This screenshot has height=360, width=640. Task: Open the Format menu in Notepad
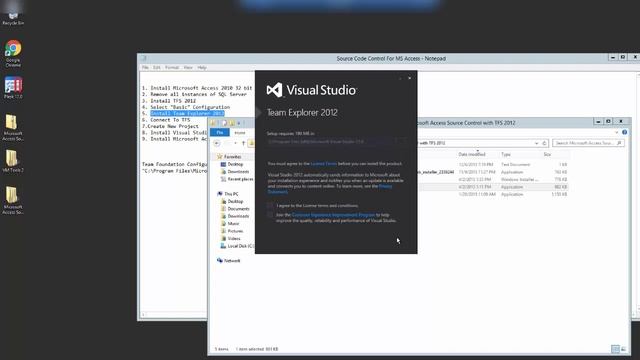tap(172, 67)
